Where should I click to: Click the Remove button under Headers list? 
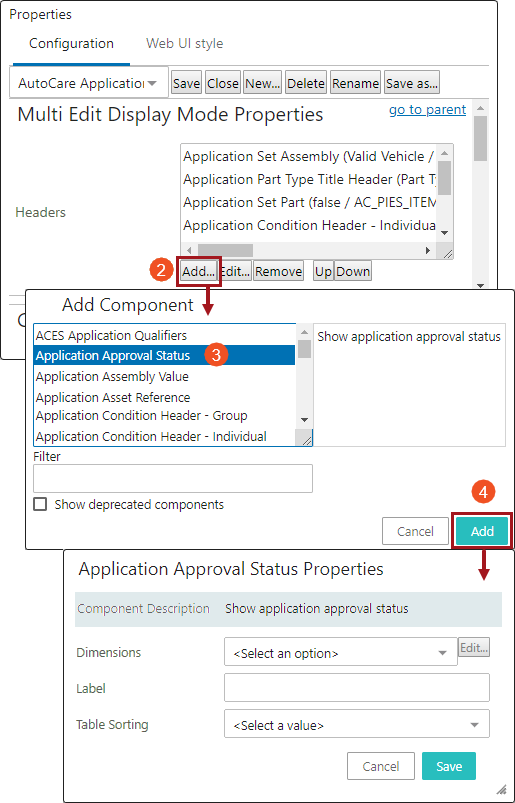278,271
